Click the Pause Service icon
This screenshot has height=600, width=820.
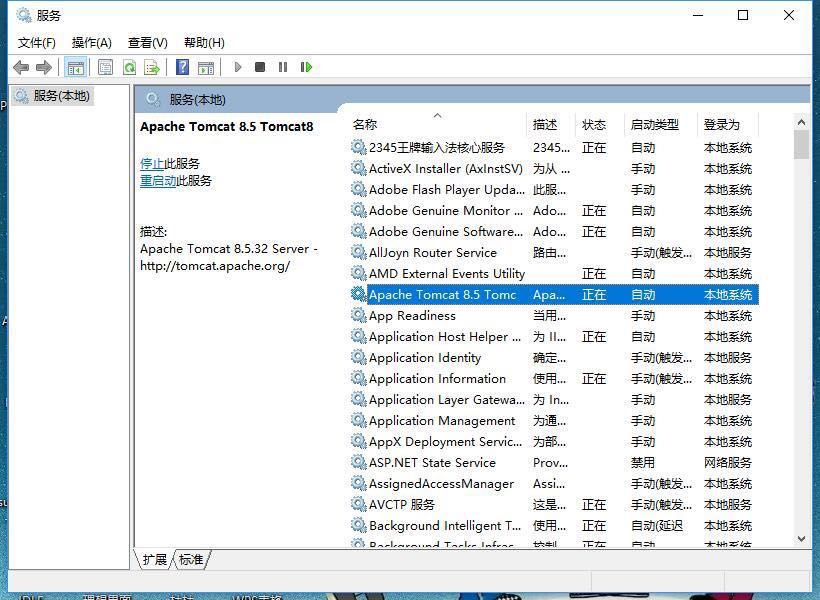(x=283, y=67)
